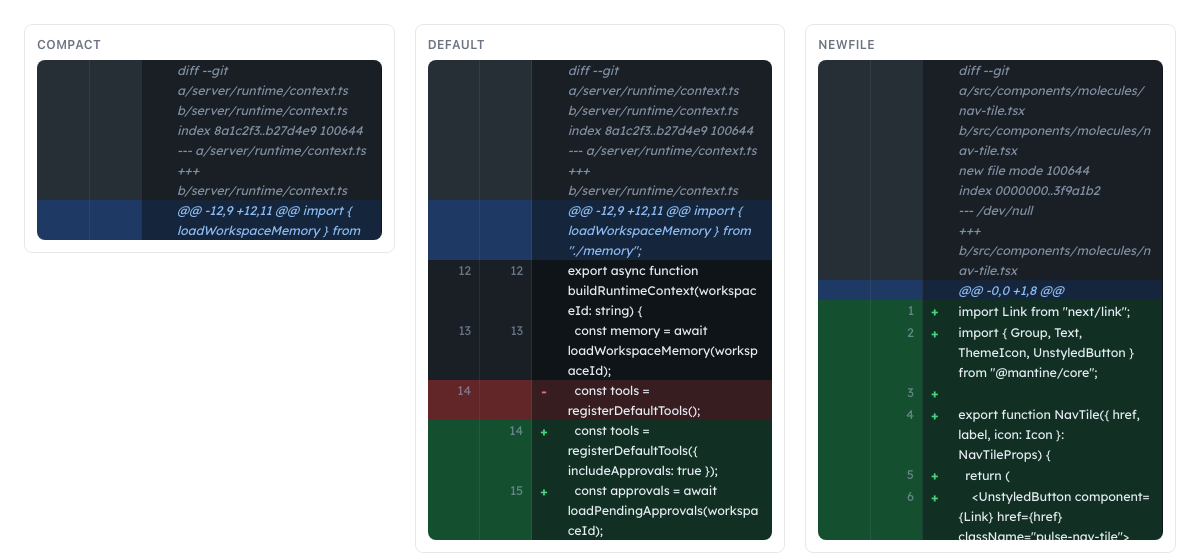Click the NEWFILE panel heading
Viewport: 1200px width, 560px height.
(x=849, y=45)
